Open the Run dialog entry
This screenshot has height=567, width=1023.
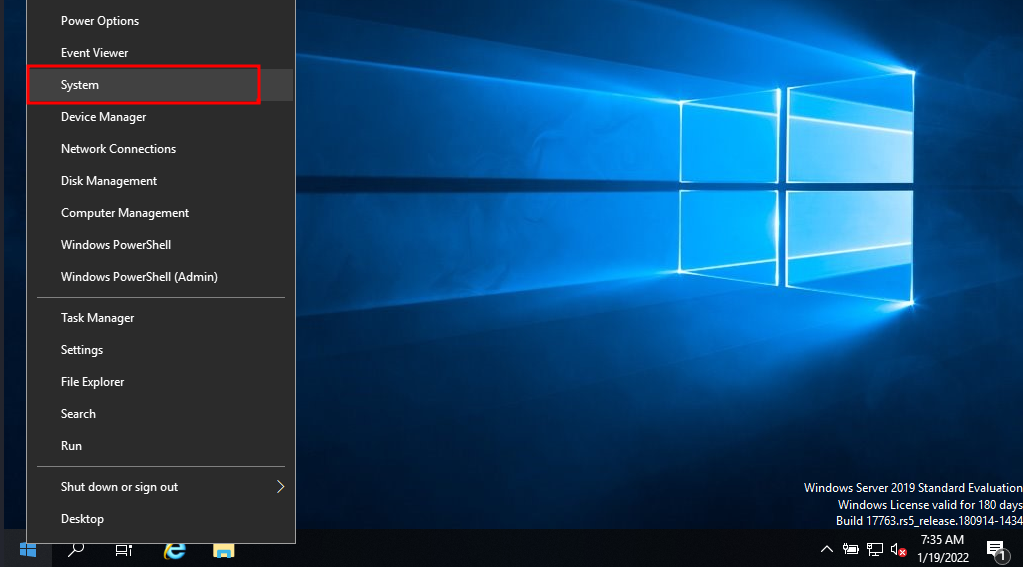point(160,446)
